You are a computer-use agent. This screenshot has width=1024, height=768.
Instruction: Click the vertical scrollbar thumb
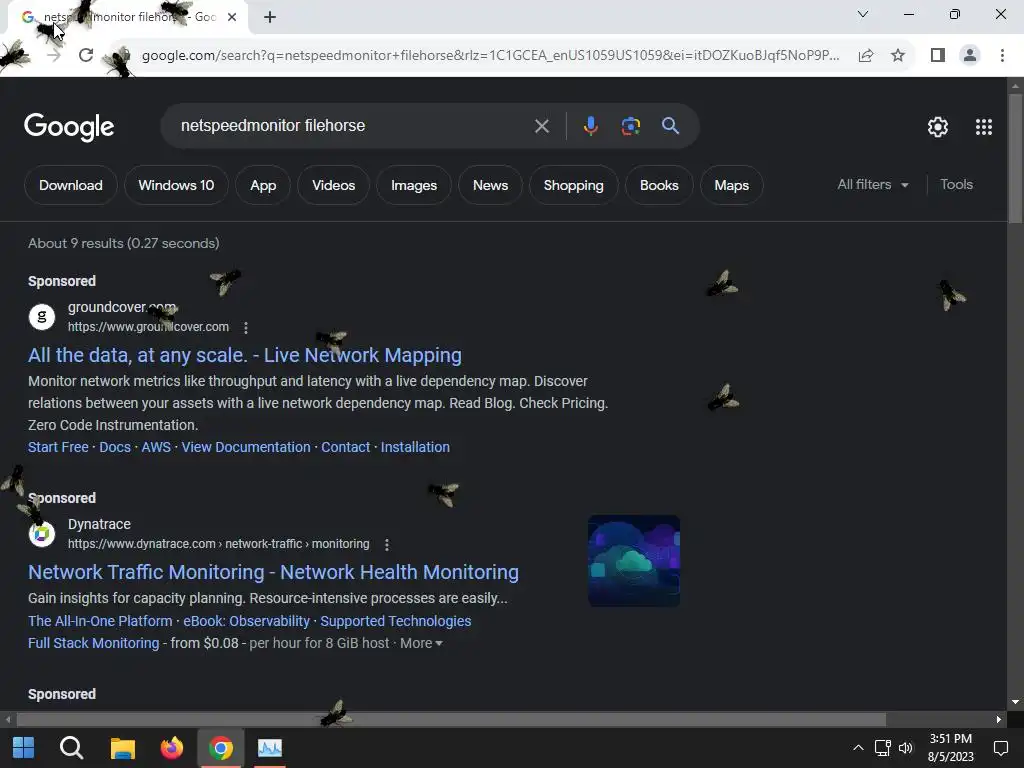pos(1015,159)
